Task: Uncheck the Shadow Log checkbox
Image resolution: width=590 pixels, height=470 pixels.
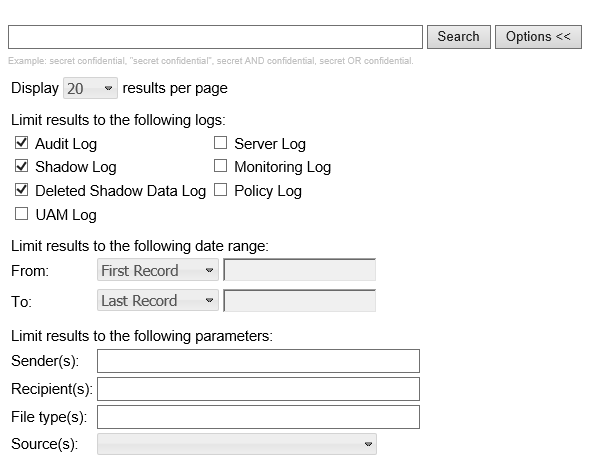Action: (x=21, y=166)
